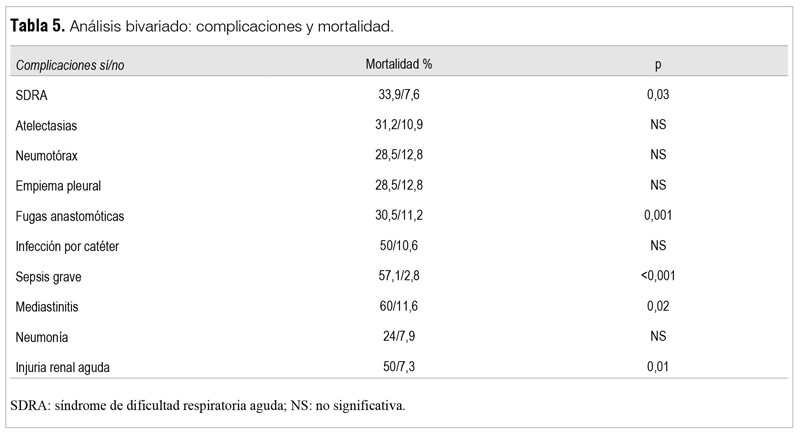Select the Injuria renal aguda row label
The width and height of the screenshot is (800, 434).
pyautogui.click(x=63, y=367)
